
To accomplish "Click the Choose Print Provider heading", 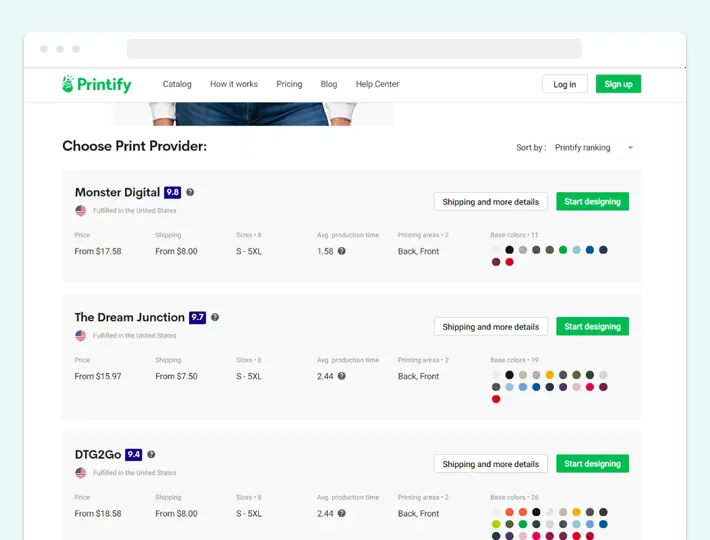I will (x=134, y=146).
